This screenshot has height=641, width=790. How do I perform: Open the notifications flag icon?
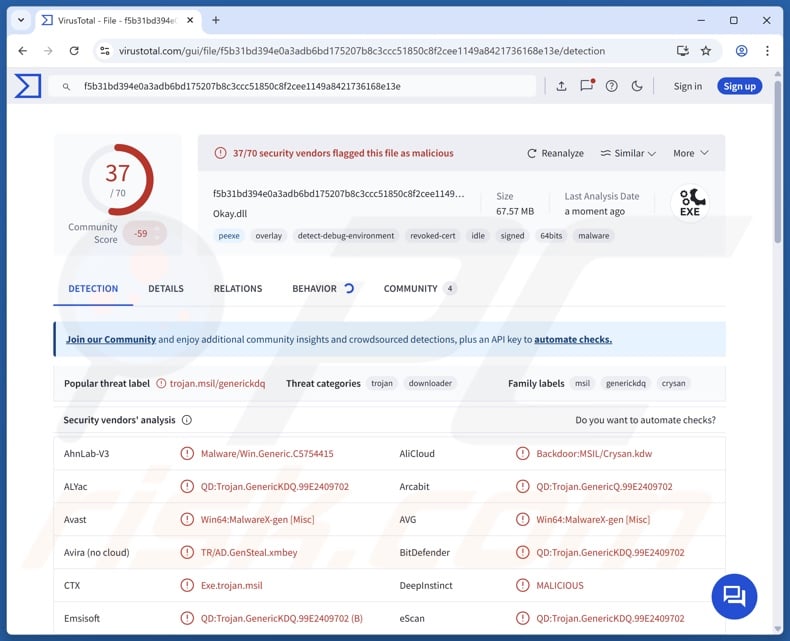pos(586,86)
